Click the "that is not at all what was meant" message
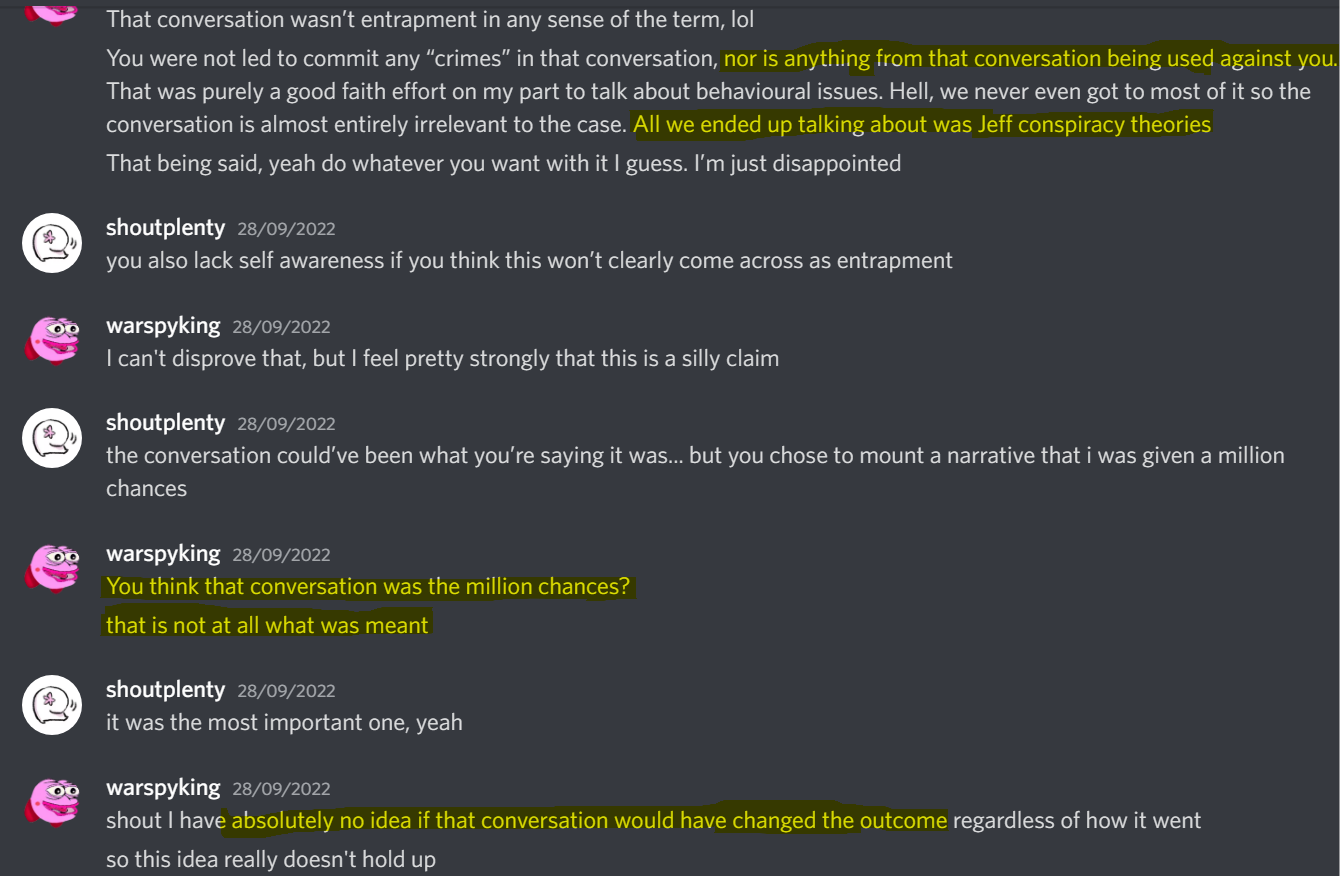The height and width of the screenshot is (876, 1340). click(267, 626)
